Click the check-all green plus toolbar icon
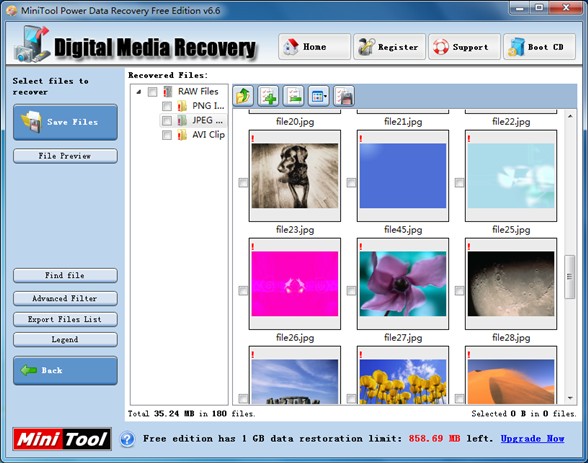Screen dimensions: 588x463 click(268, 96)
